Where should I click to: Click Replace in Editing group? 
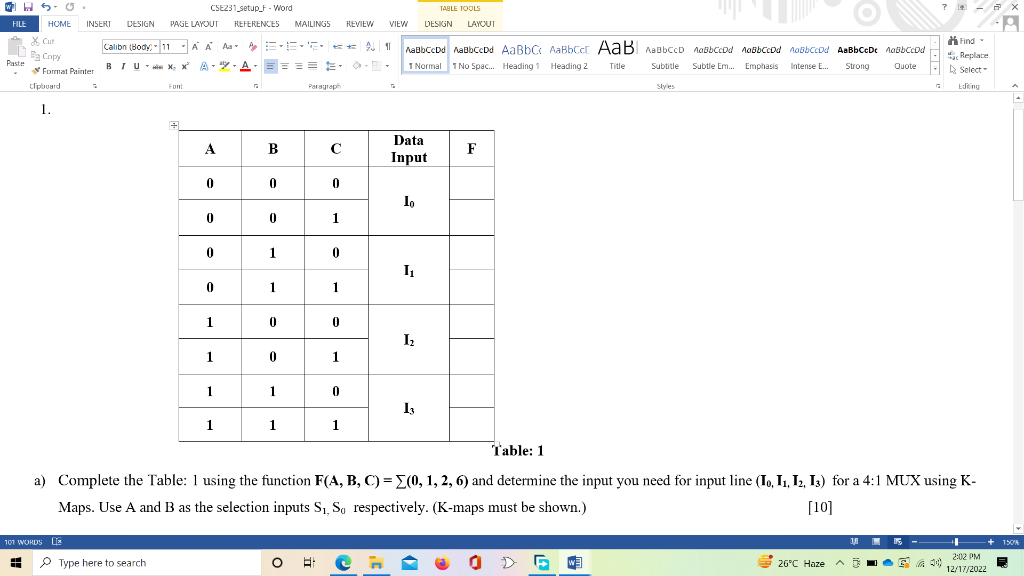point(968,55)
